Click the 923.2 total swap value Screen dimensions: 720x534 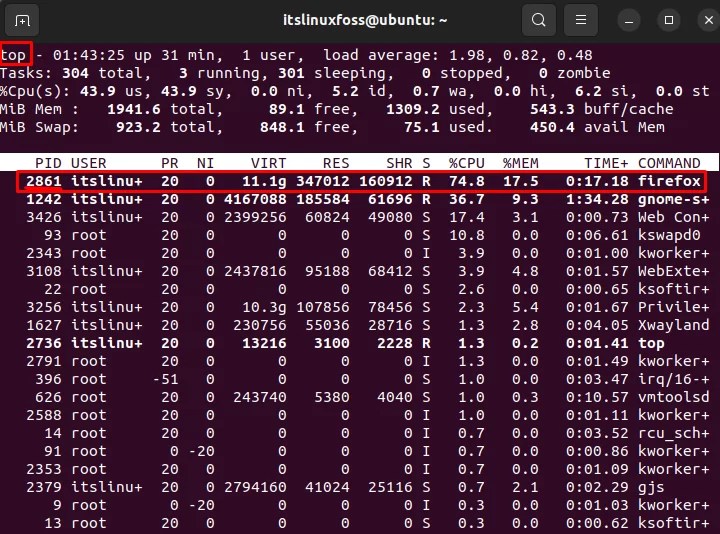[138, 127]
